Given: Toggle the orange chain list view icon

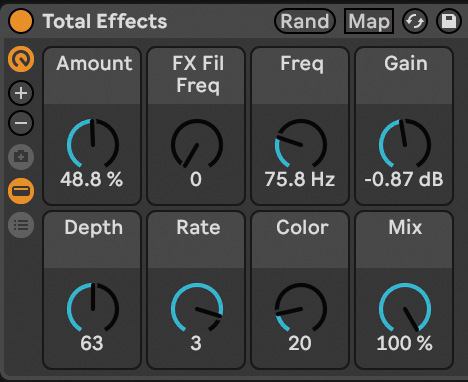Looking at the screenshot, I should pos(21,191).
